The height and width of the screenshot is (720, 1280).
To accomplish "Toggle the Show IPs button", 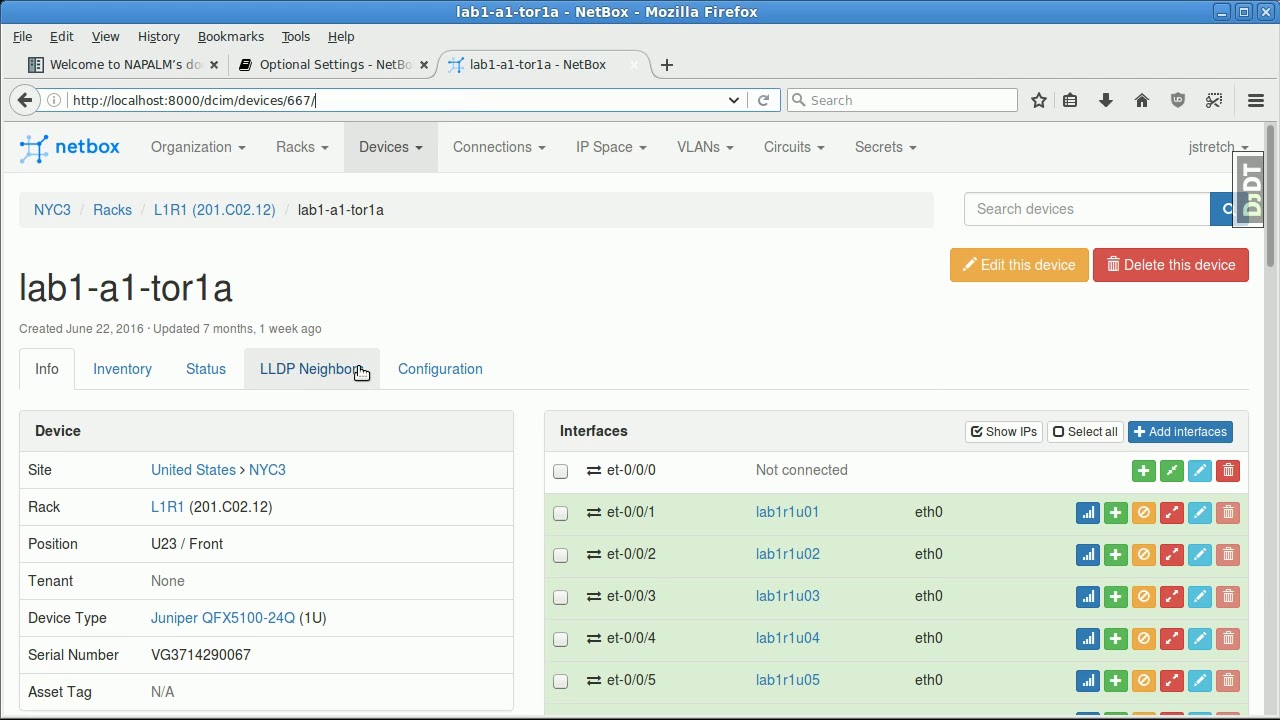I will [1004, 432].
